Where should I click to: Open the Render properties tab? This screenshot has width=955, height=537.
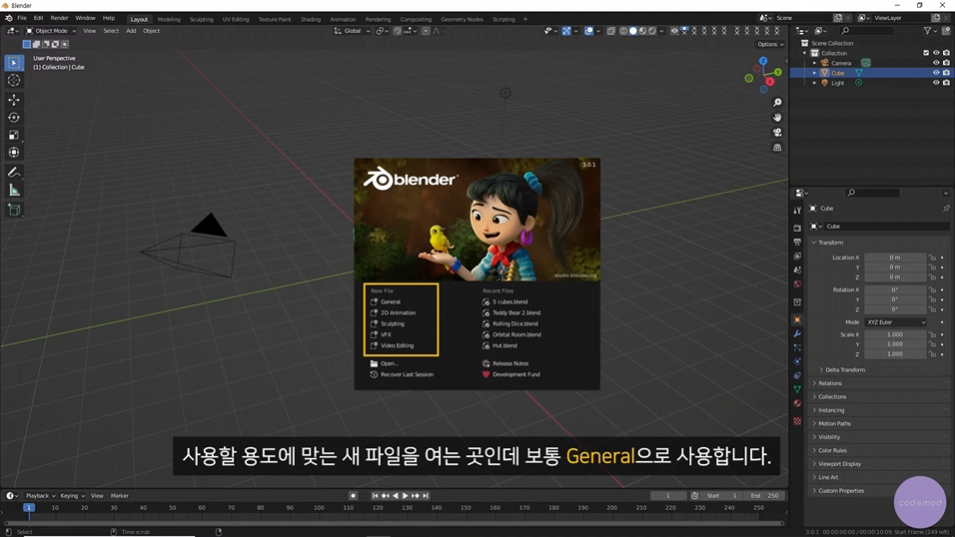(x=797, y=228)
